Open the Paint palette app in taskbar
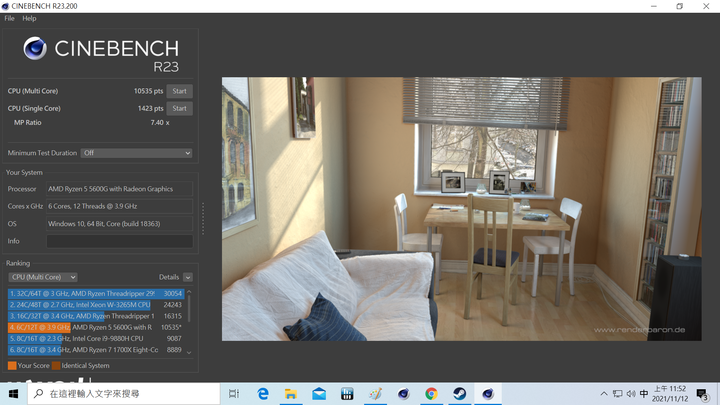 (x=375, y=394)
